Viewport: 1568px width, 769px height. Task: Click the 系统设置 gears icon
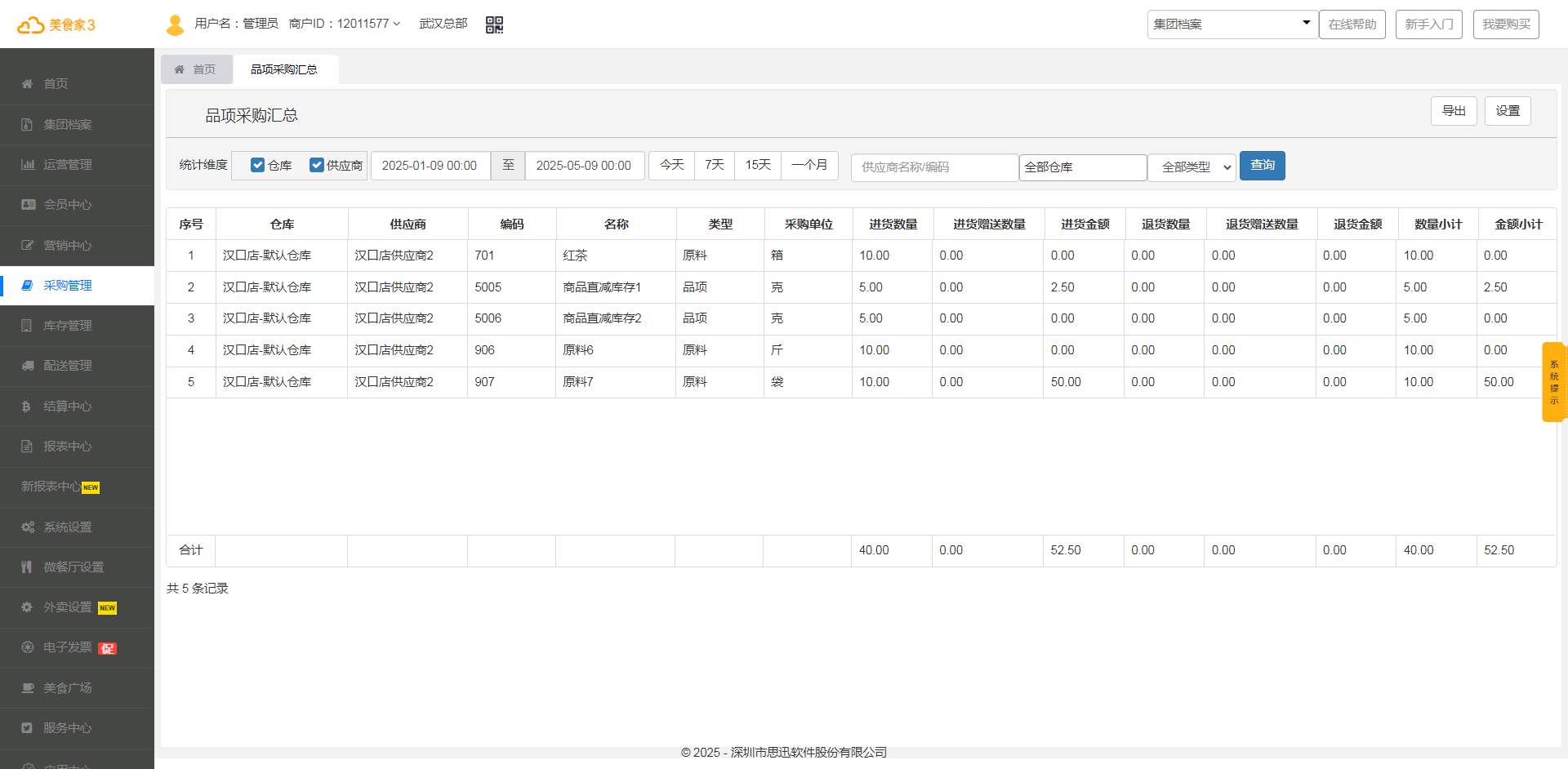(x=28, y=527)
